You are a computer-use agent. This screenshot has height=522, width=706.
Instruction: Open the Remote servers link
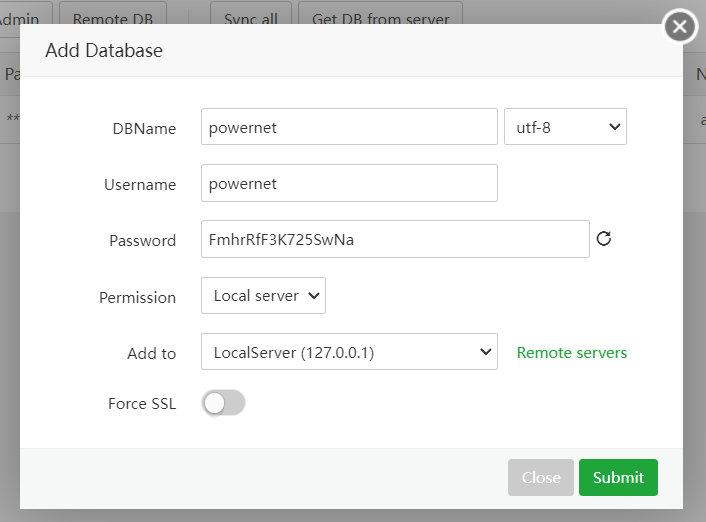[x=572, y=352]
